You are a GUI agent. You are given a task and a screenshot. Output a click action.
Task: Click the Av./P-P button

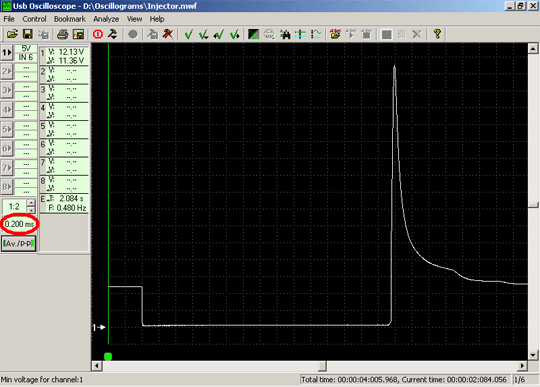(x=19, y=243)
